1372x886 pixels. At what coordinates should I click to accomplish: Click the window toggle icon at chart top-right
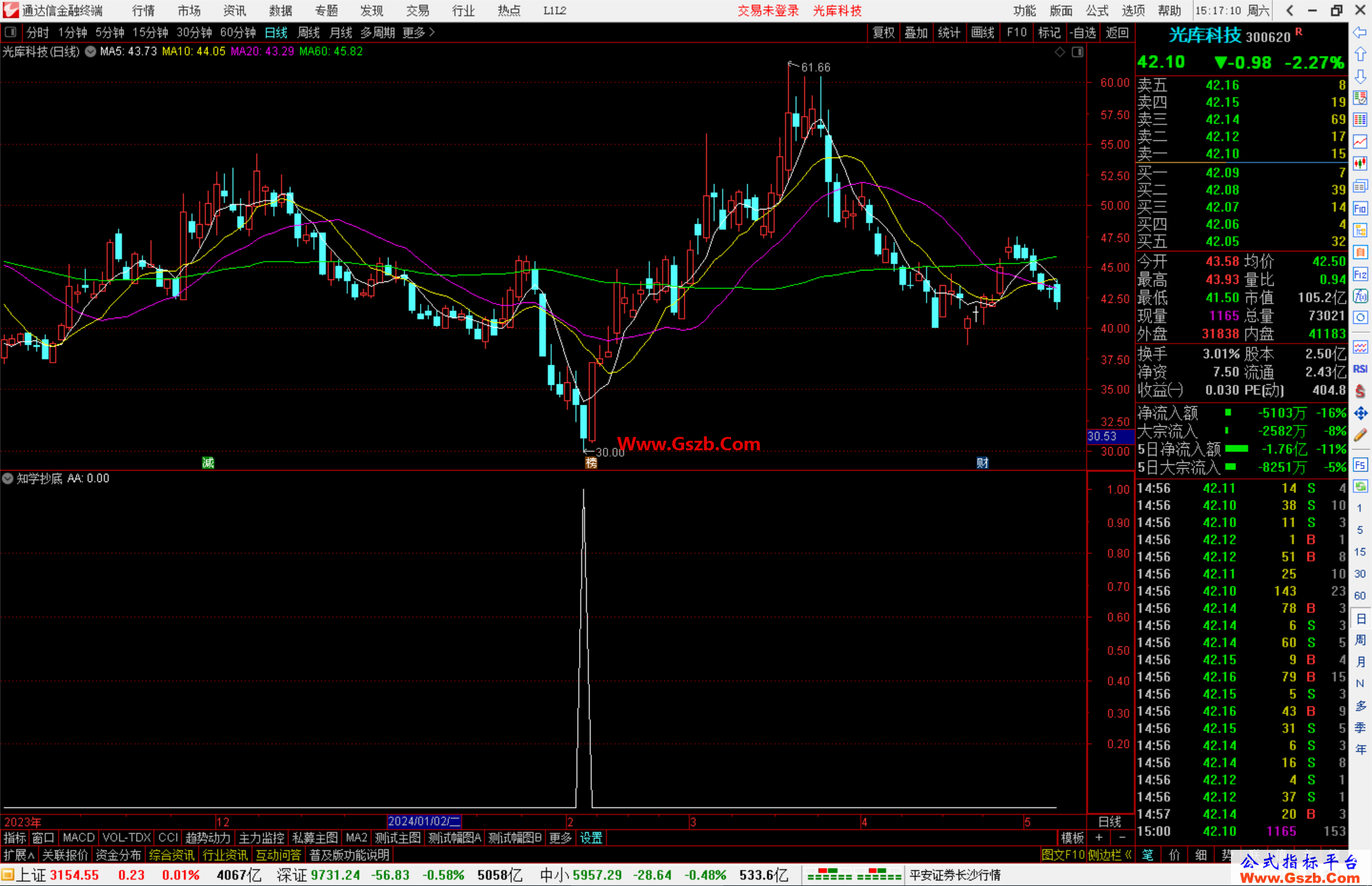tap(1077, 52)
